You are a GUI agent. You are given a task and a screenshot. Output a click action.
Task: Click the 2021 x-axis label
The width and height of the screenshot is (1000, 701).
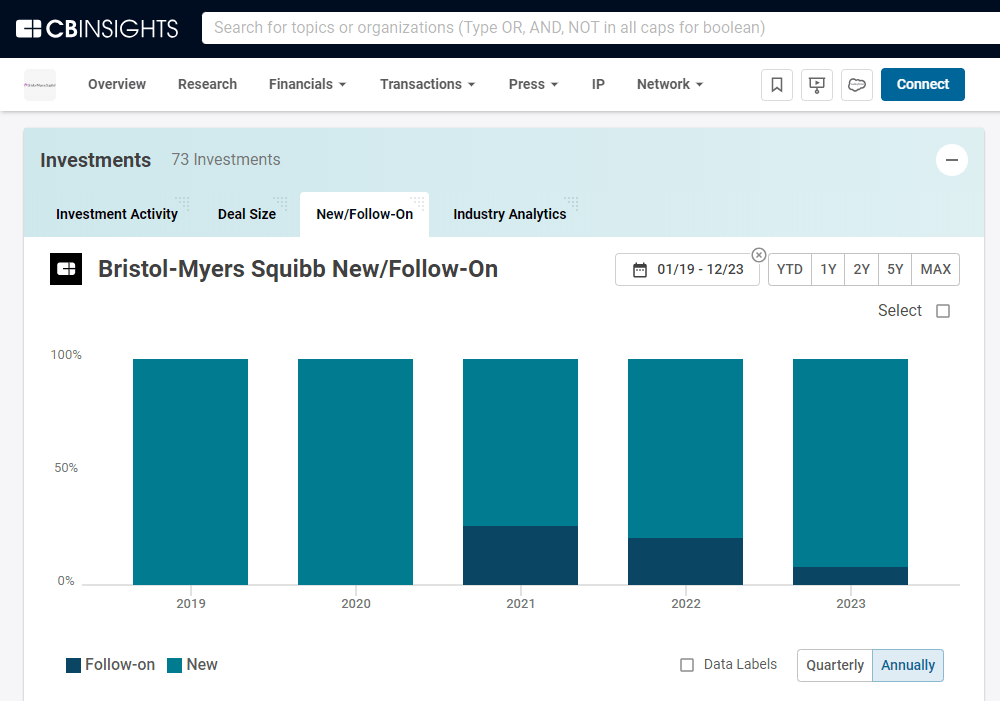point(520,603)
